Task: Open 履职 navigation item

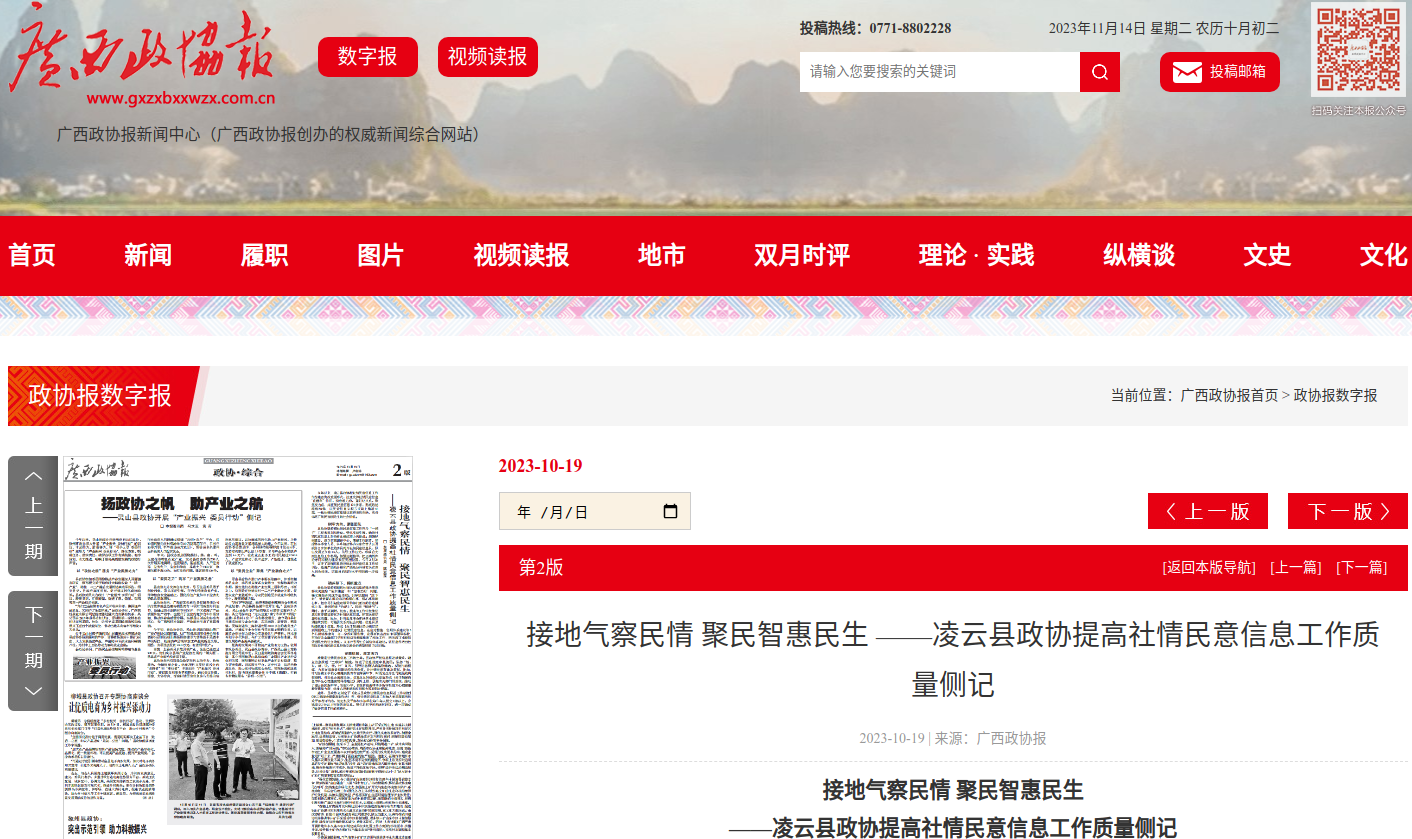Action: [264, 255]
